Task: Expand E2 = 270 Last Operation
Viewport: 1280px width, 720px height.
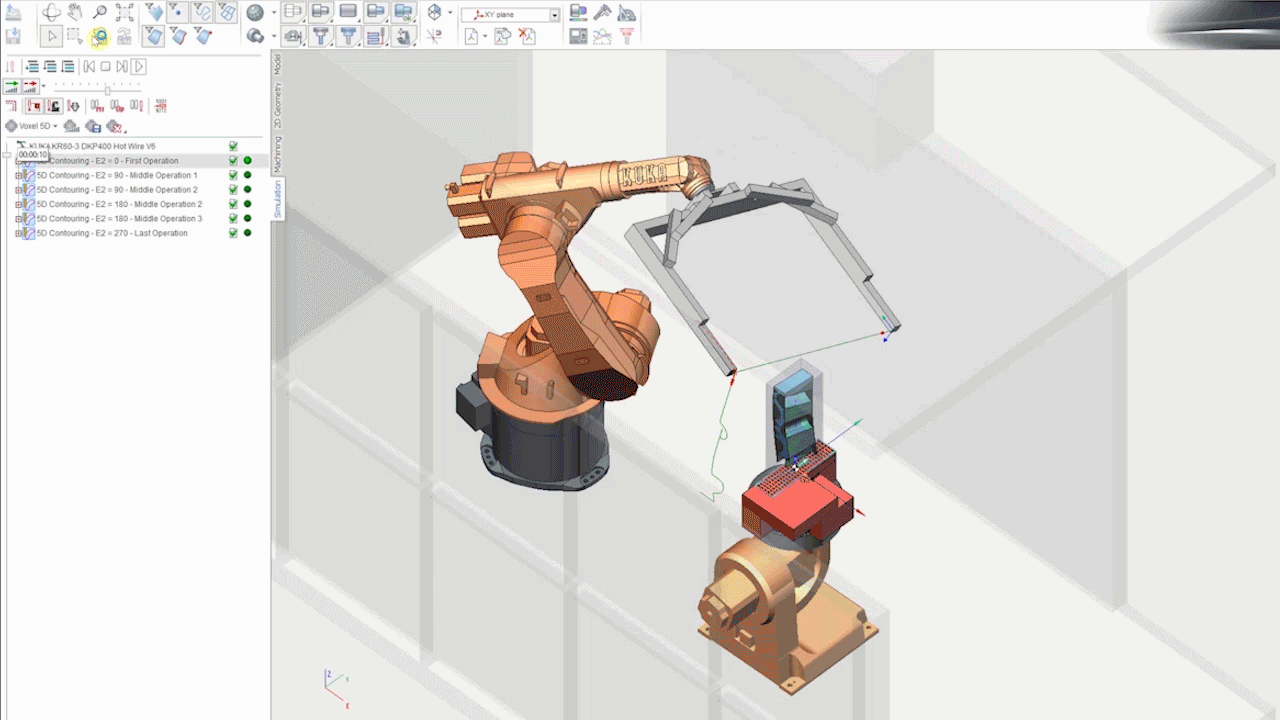Action: 18,233
